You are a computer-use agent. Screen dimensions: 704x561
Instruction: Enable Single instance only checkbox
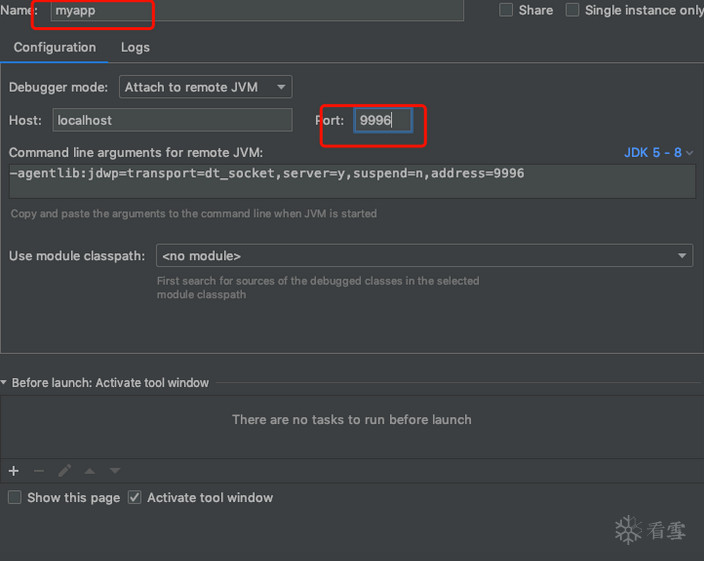click(572, 10)
